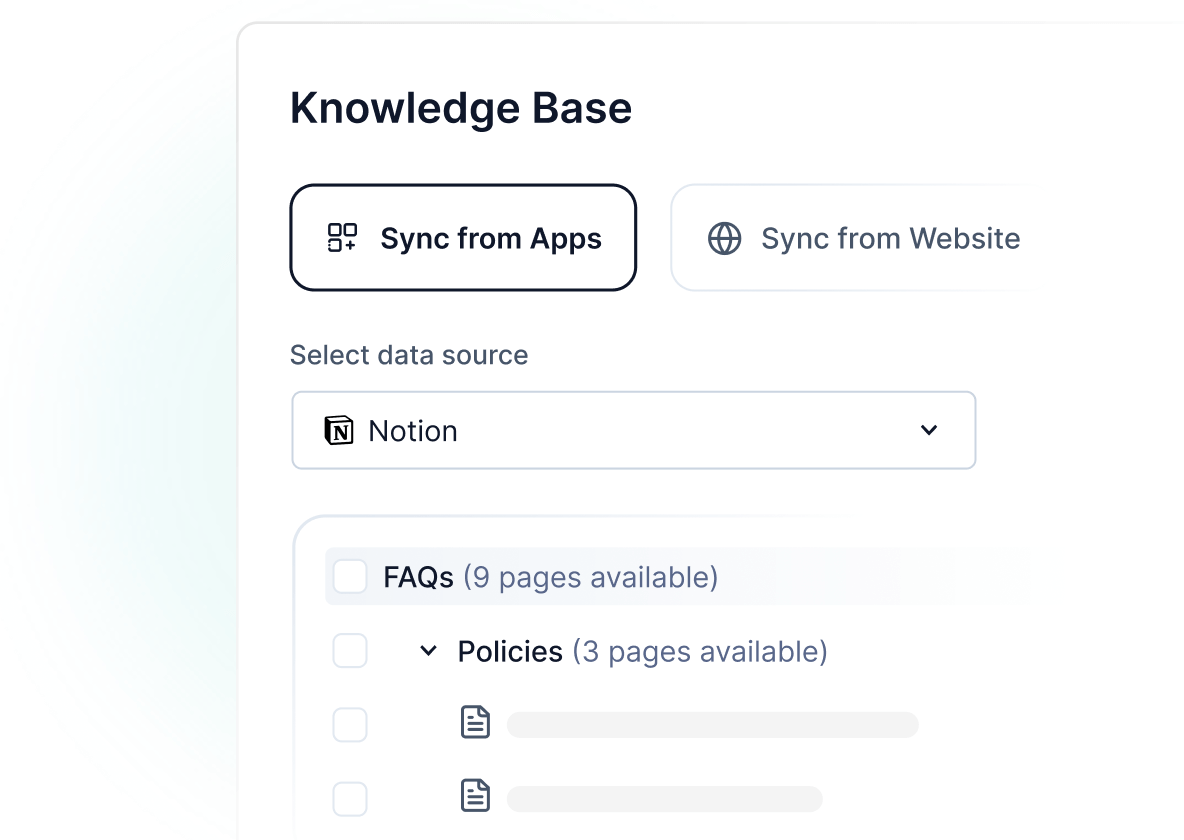Click the first document icon under Policies
1184x840 pixels.
475,723
